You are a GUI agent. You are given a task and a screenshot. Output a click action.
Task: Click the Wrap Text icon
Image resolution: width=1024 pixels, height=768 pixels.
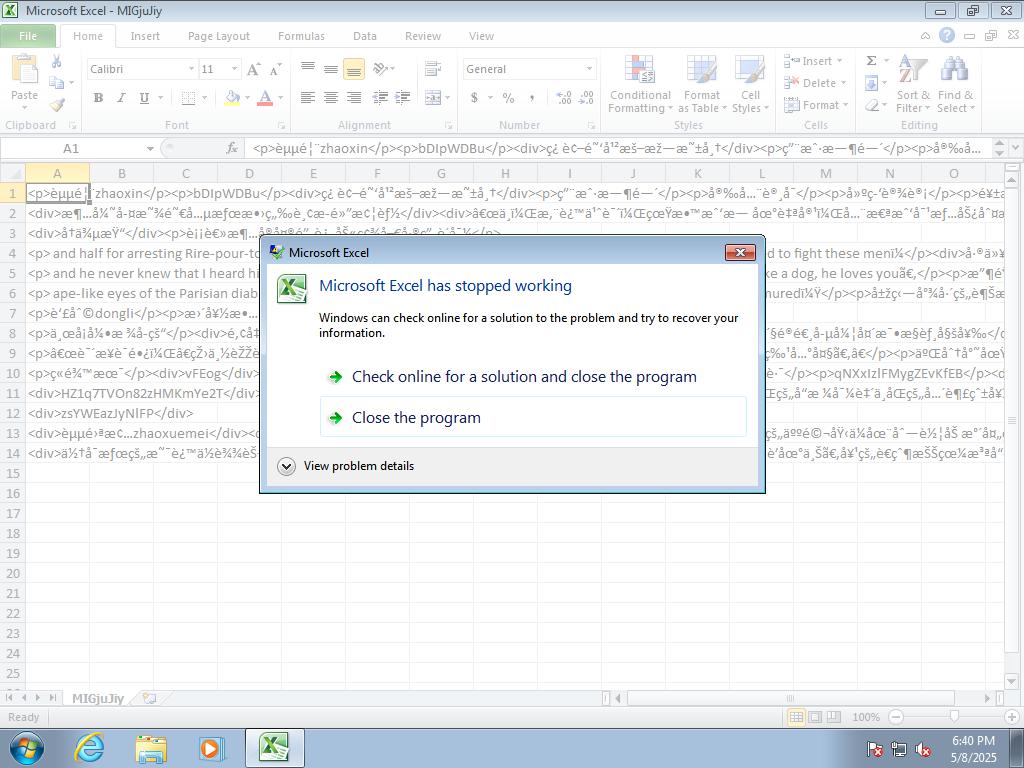coord(432,69)
